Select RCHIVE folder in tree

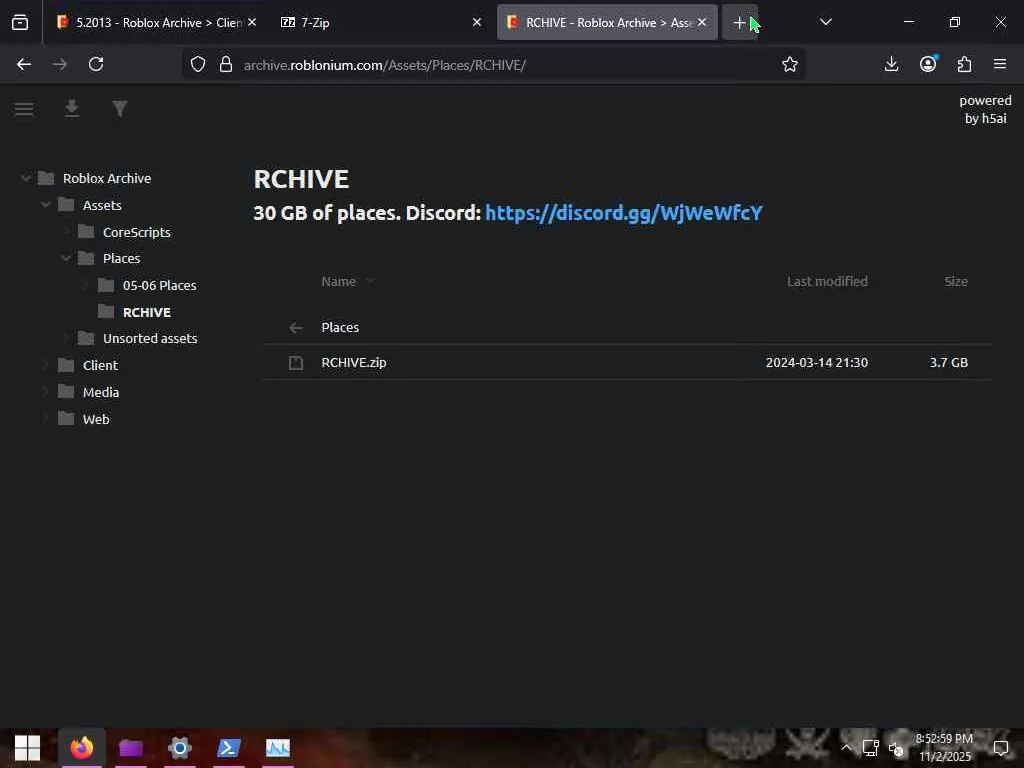tap(147, 312)
